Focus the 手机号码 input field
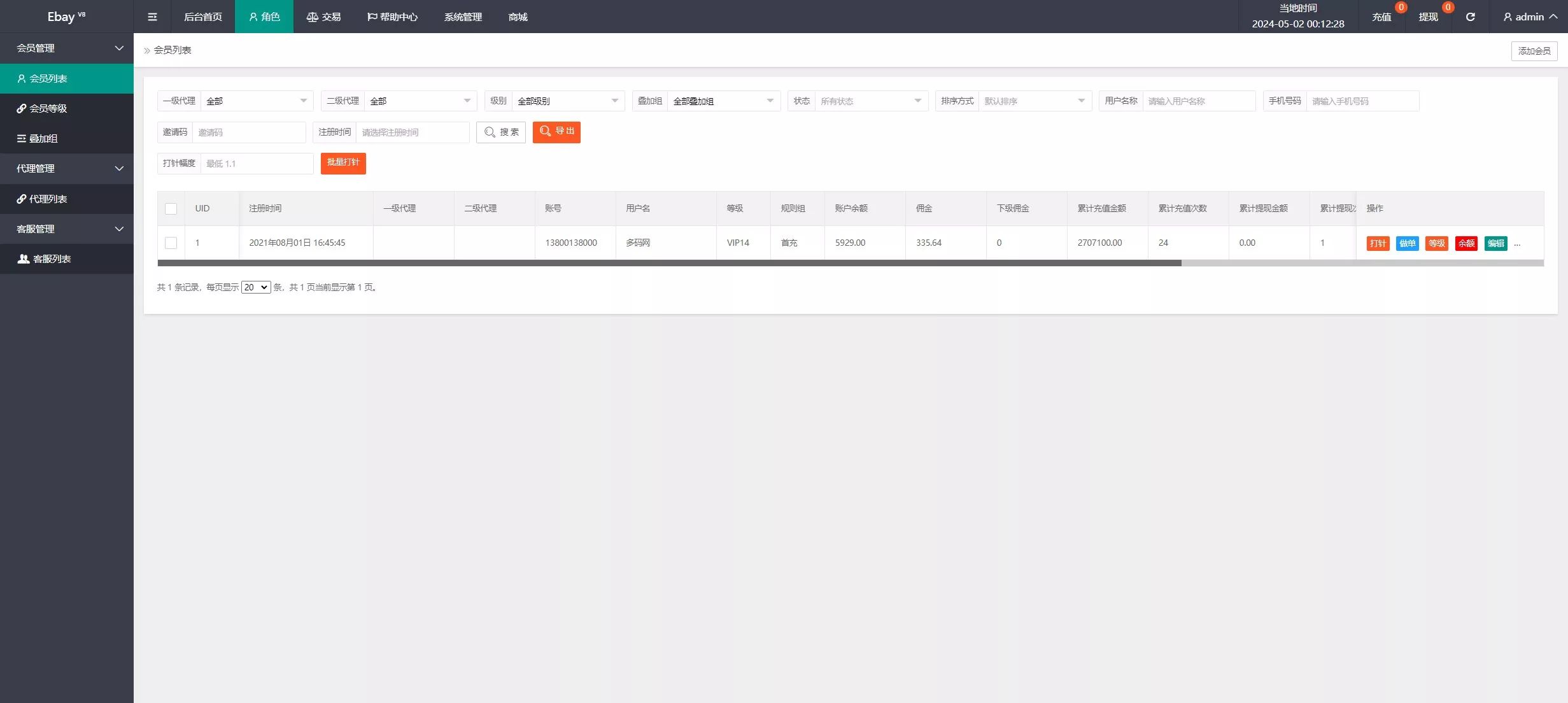The width and height of the screenshot is (1568, 703). 1362,101
